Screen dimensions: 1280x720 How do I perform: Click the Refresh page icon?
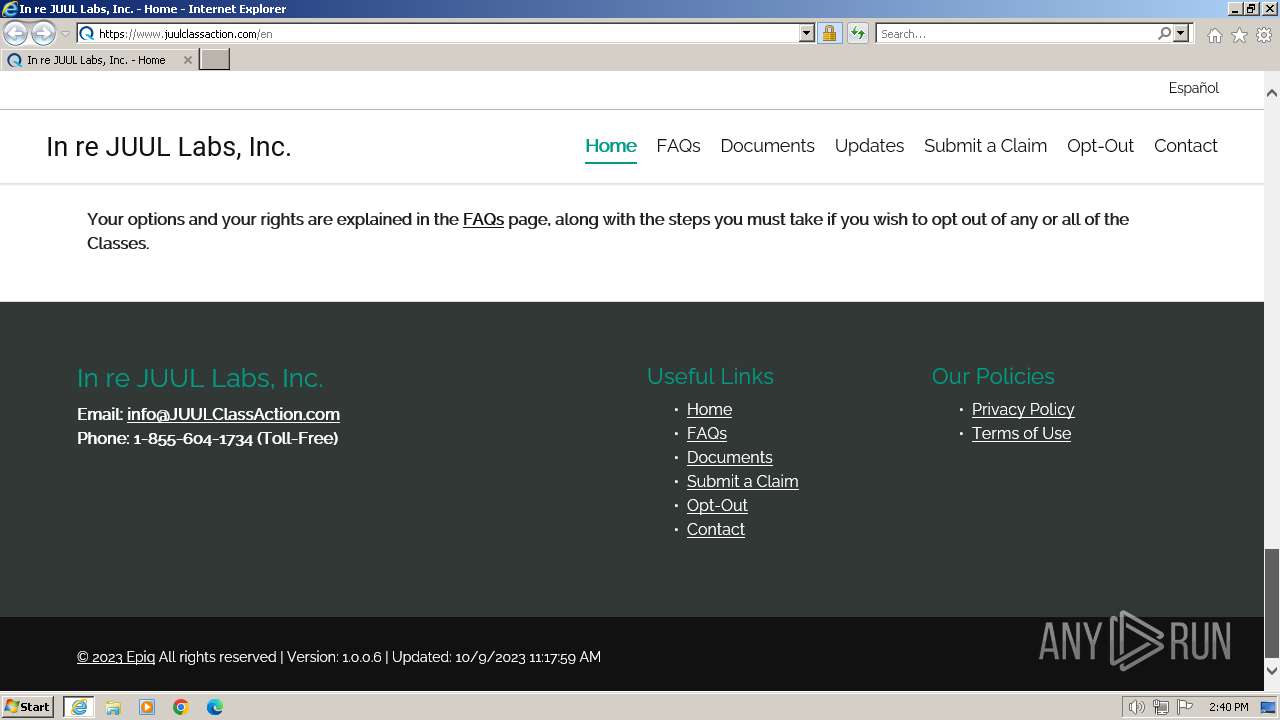[858, 34]
